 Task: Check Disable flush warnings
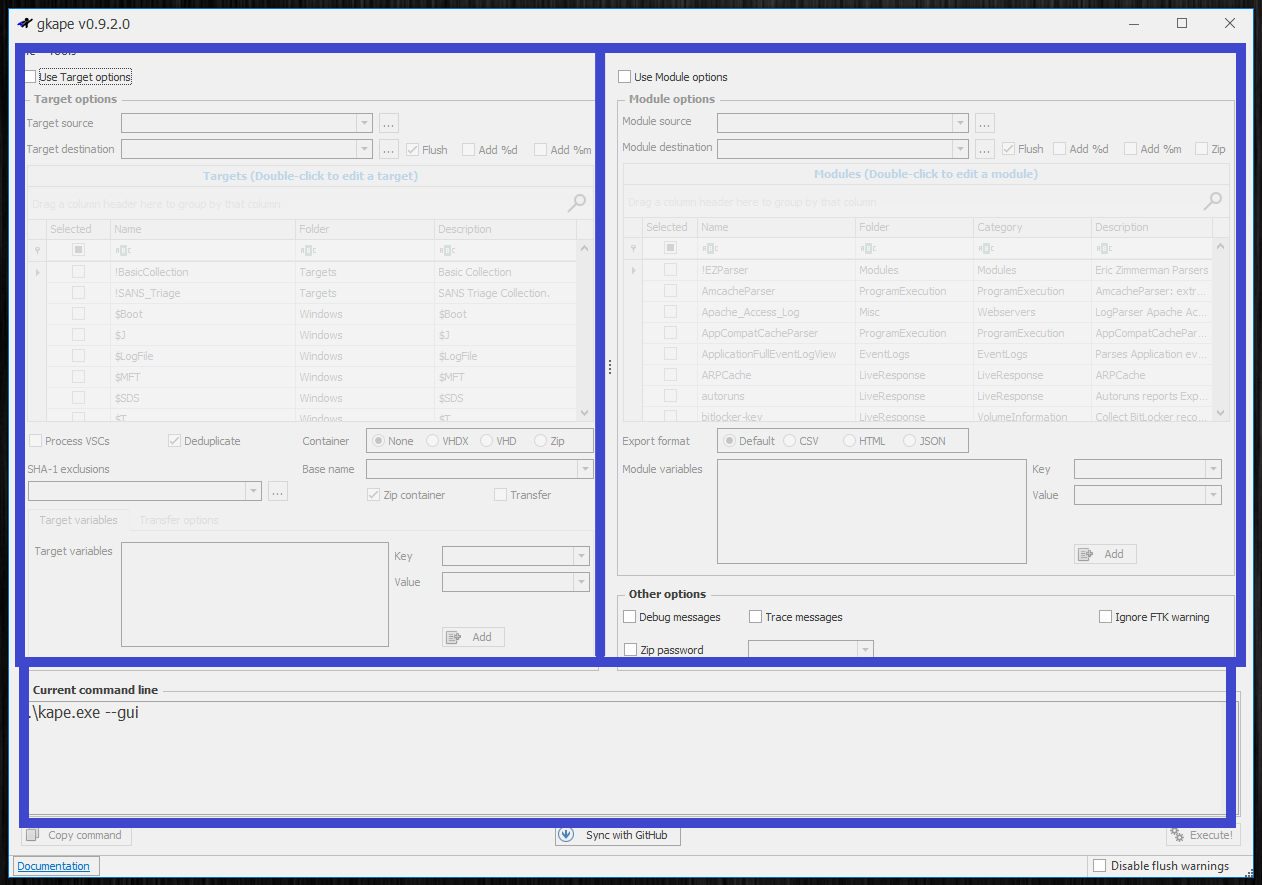(x=1100, y=866)
